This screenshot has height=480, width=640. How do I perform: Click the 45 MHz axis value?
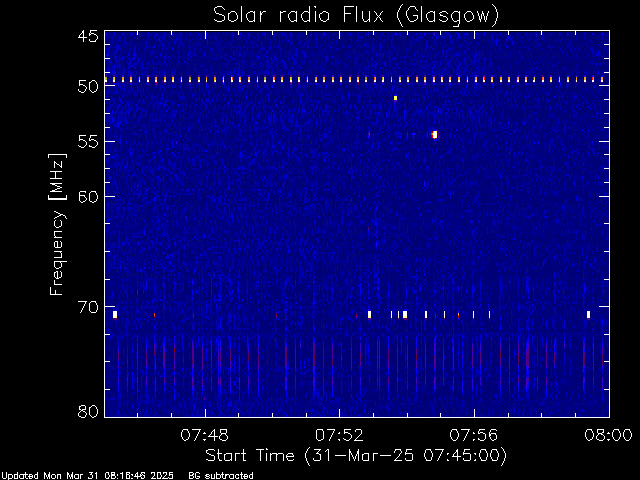tap(88, 36)
